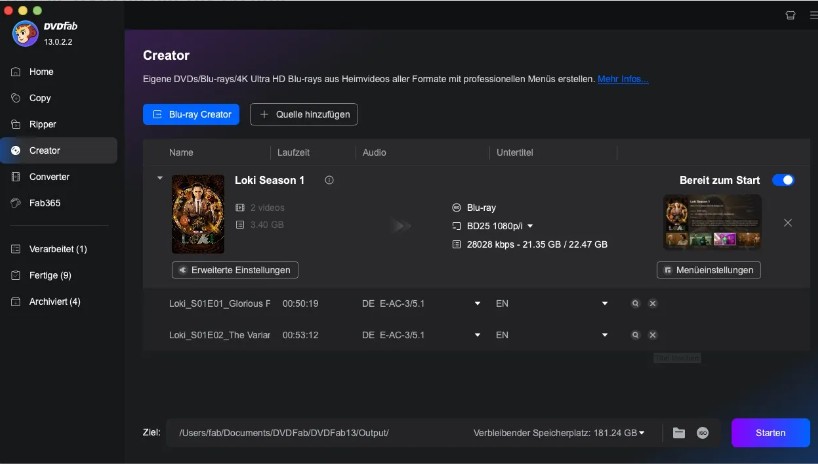This screenshot has height=464, width=818.
Task: Click the macOS green zoom button
Action: tap(37, 10)
